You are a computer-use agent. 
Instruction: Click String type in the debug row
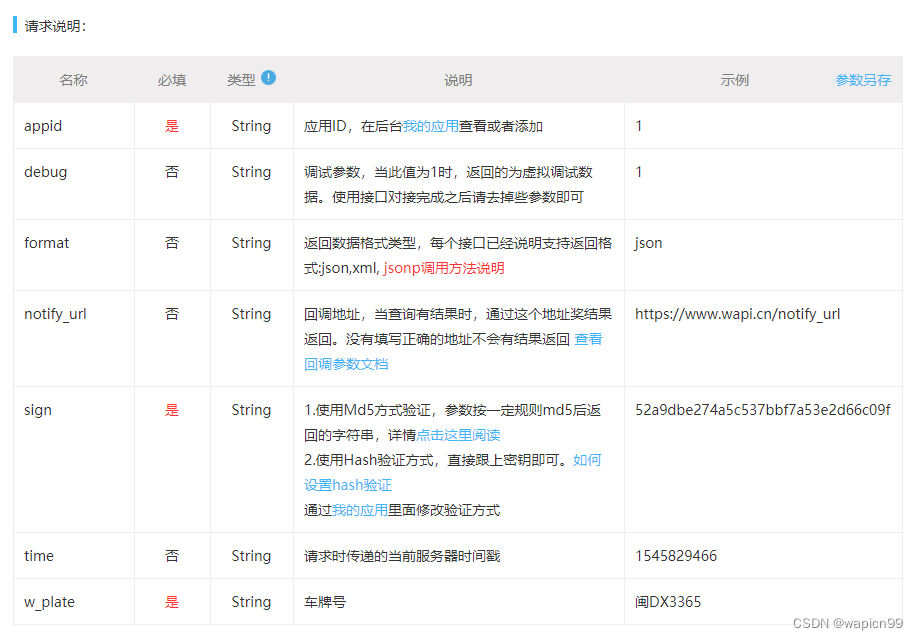[251, 173]
